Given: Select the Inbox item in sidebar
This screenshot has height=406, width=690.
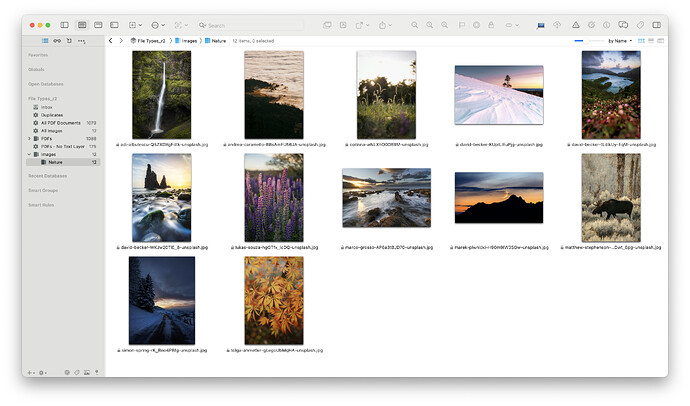Looking at the screenshot, I should point(46,107).
